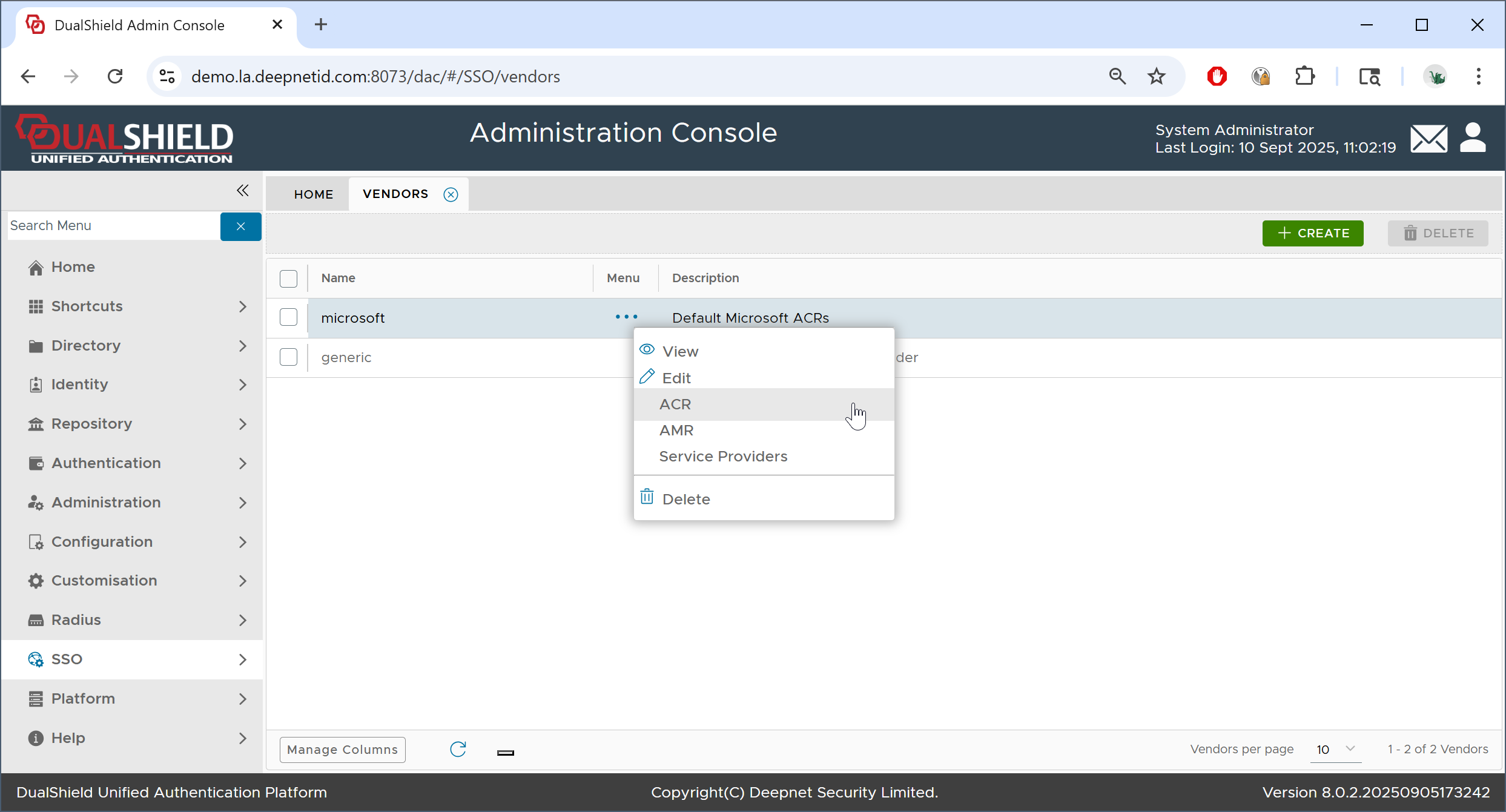Image resolution: width=1506 pixels, height=812 pixels.
Task: Check the generic vendor checkbox
Action: point(288,357)
